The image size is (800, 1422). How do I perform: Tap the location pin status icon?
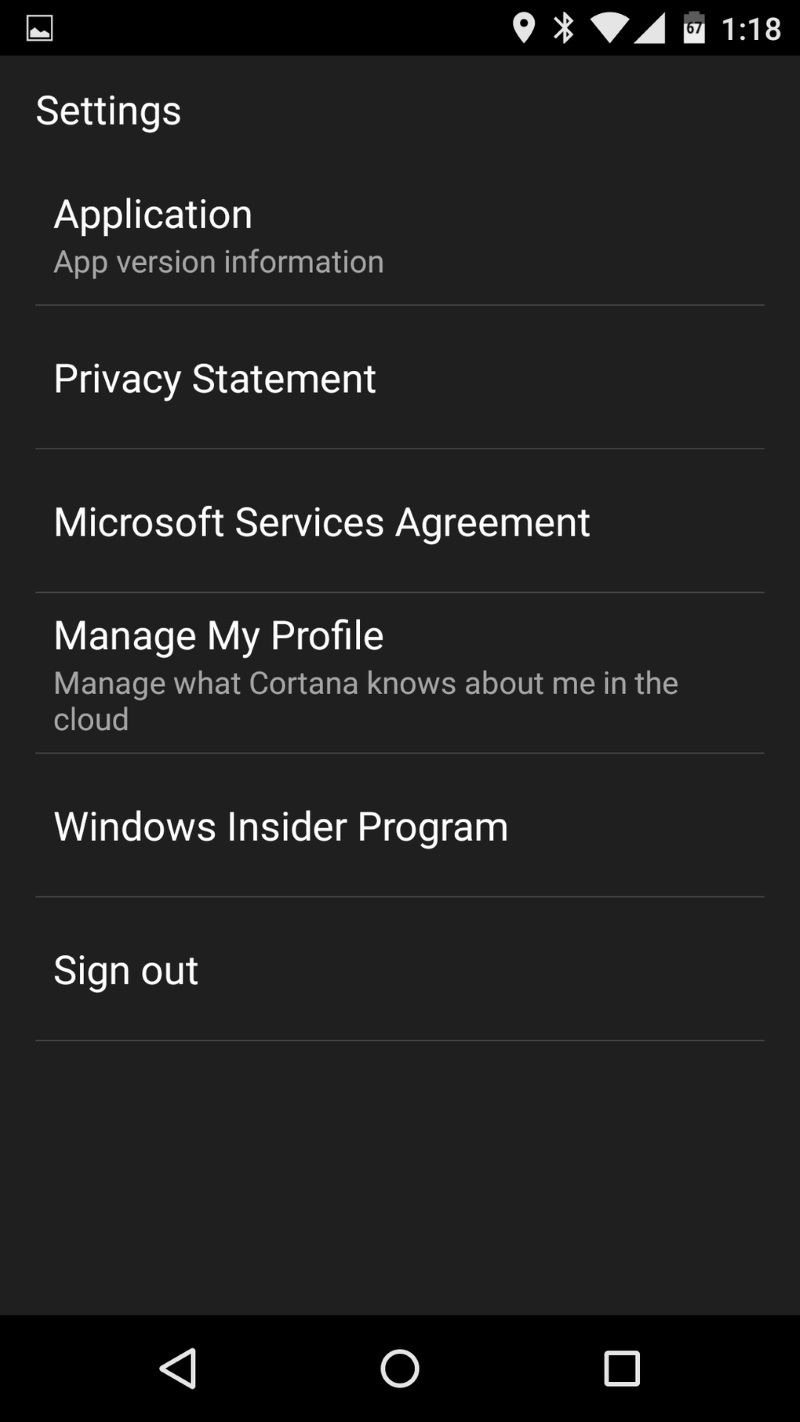[x=523, y=28]
